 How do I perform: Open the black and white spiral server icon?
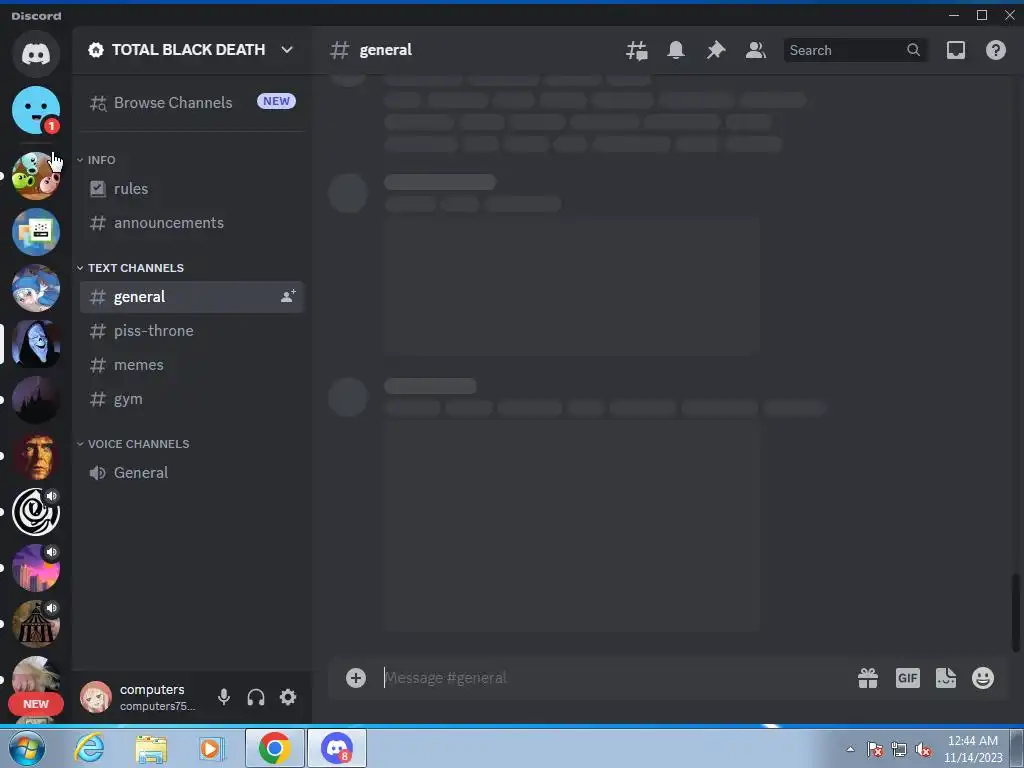(x=36, y=512)
